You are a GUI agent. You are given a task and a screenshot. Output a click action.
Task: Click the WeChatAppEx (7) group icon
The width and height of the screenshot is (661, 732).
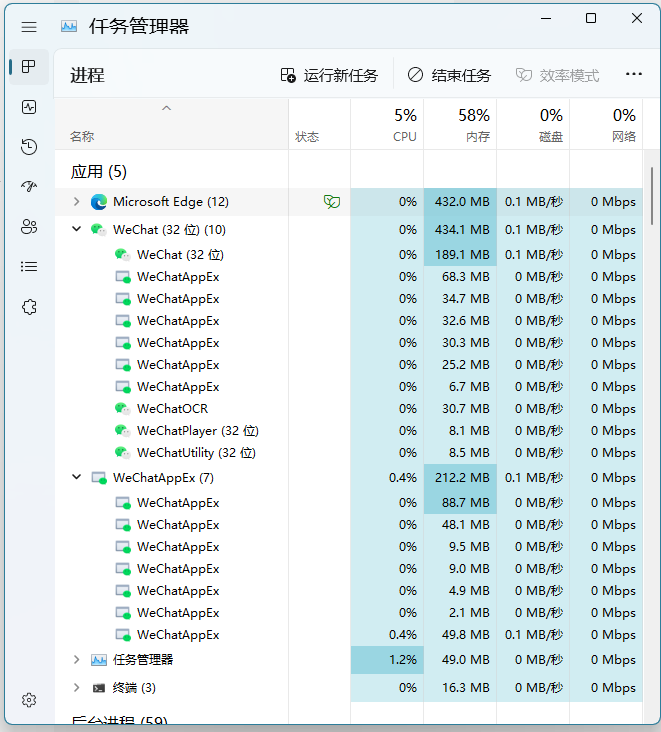(99, 478)
